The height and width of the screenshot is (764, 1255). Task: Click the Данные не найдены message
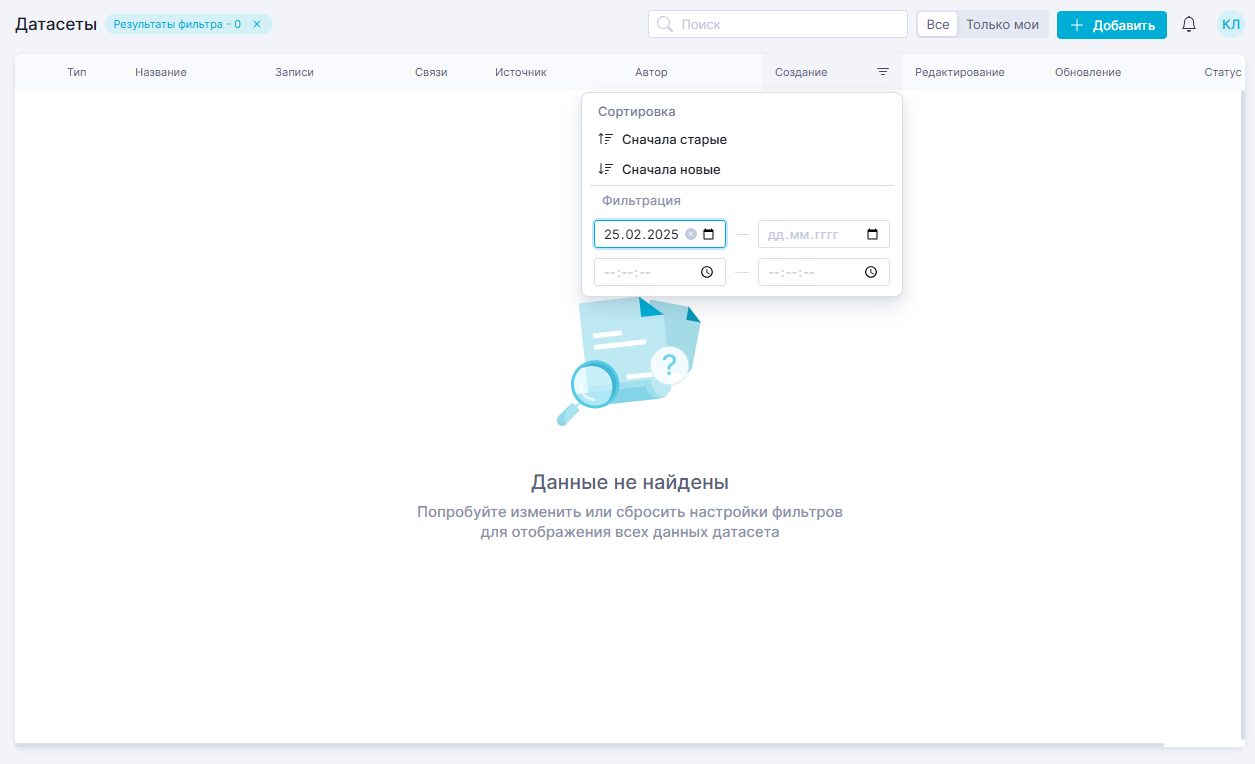click(x=630, y=483)
